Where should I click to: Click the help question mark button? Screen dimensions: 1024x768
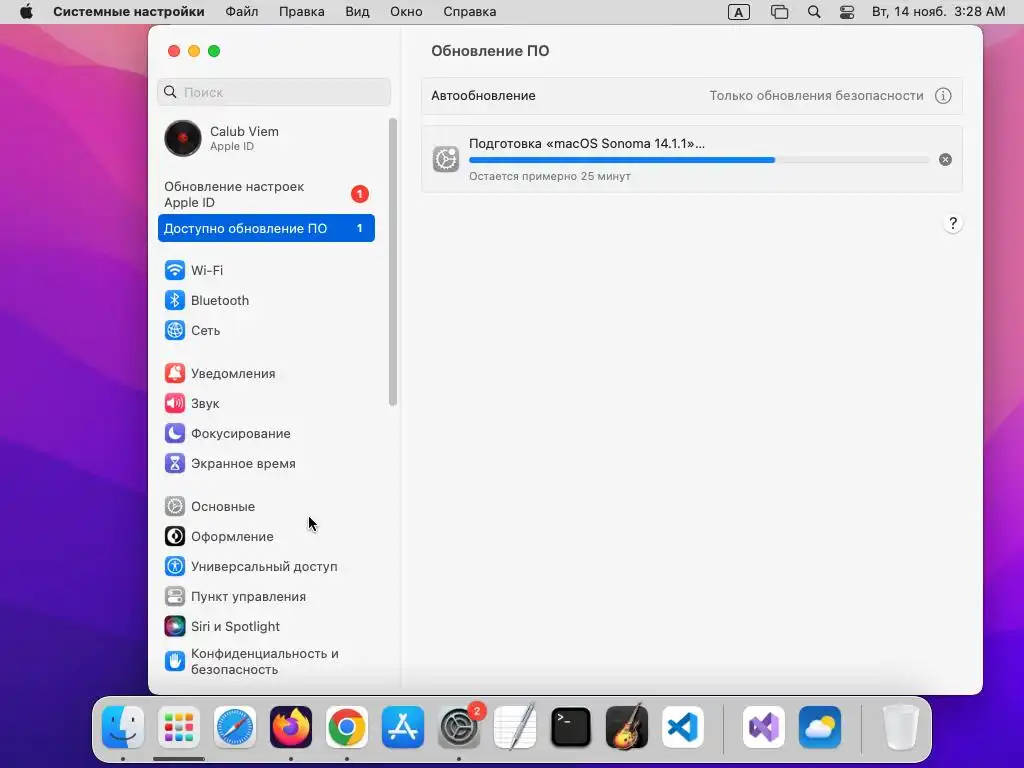click(x=953, y=223)
